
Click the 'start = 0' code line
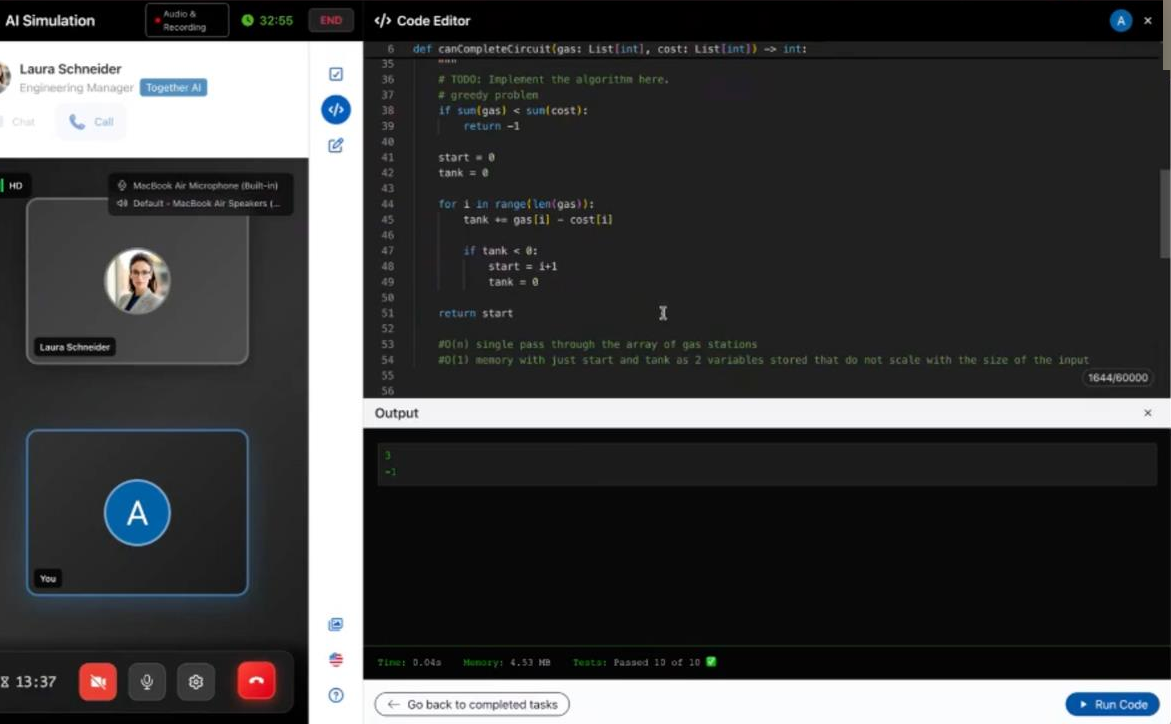tap(466, 157)
